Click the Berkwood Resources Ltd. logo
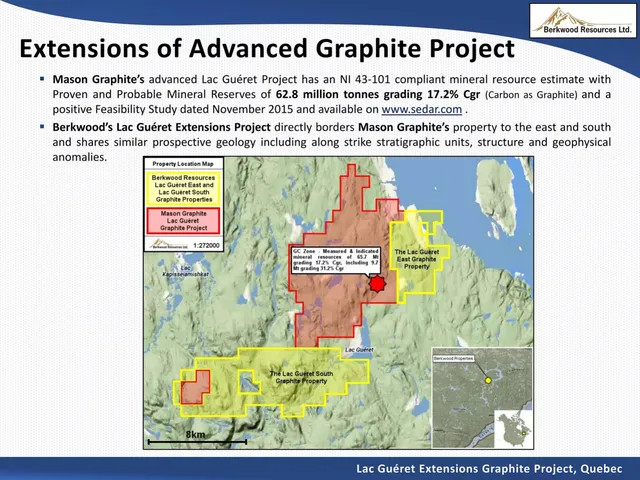 pyautogui.click(x=583, y=21)
